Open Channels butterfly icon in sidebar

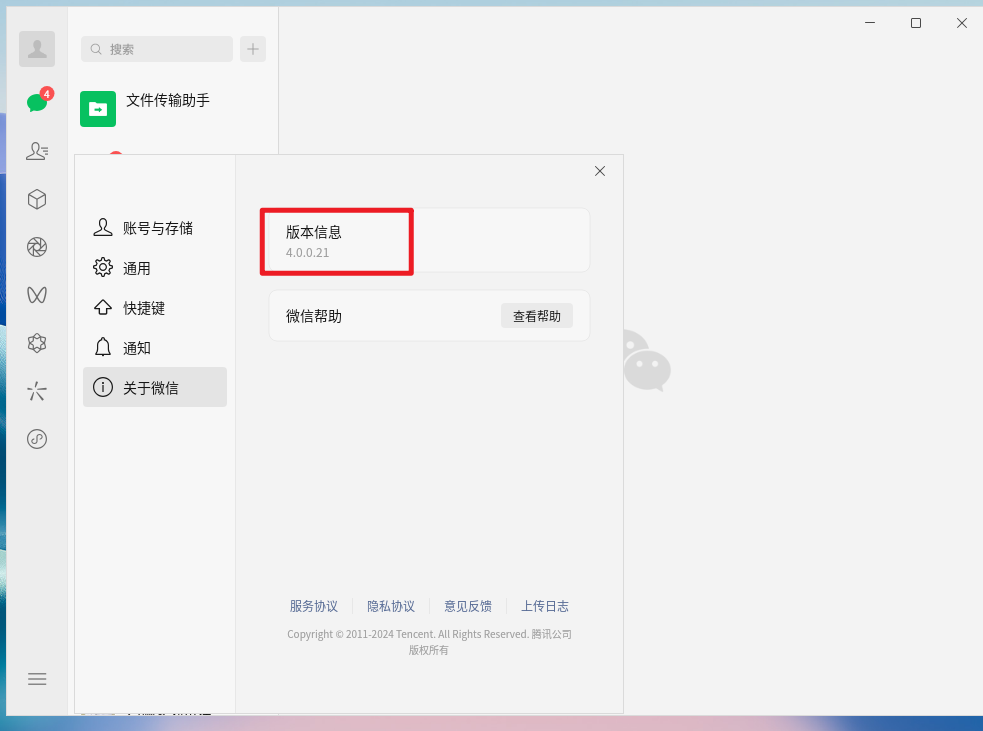click(x=37, y=295)
